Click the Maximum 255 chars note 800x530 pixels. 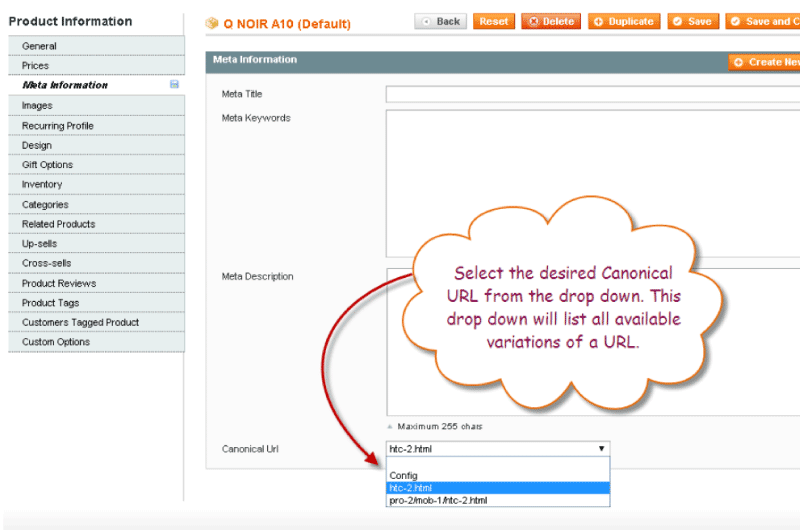[440, 426]
